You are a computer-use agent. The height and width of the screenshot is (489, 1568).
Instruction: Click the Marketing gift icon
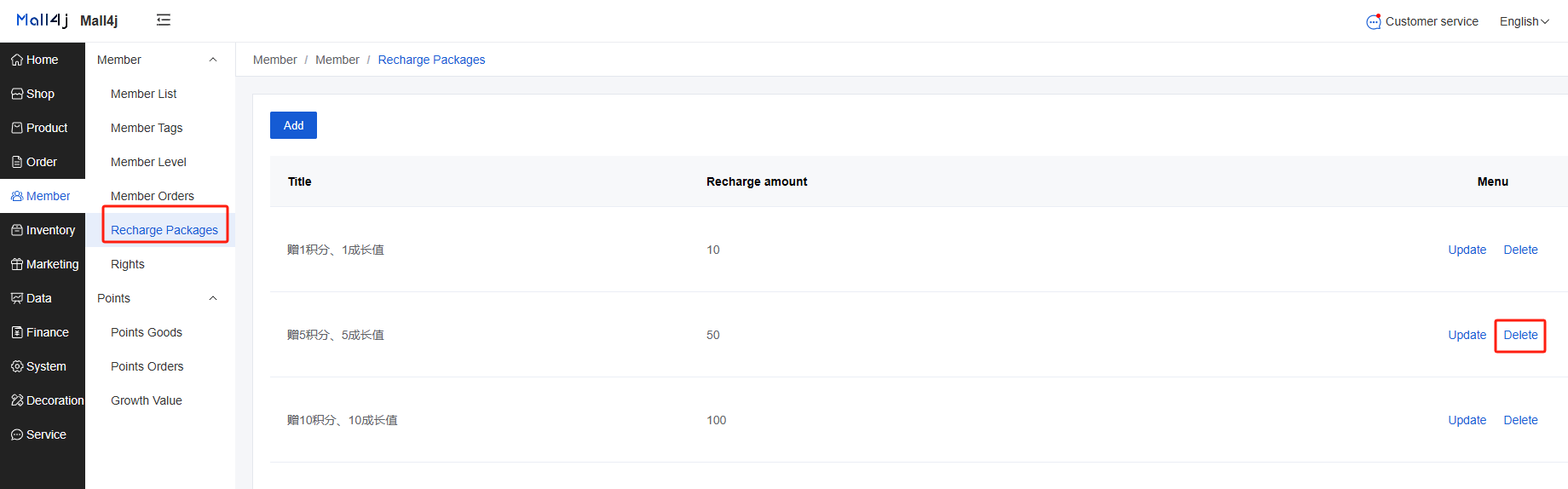tap(17, 264)
